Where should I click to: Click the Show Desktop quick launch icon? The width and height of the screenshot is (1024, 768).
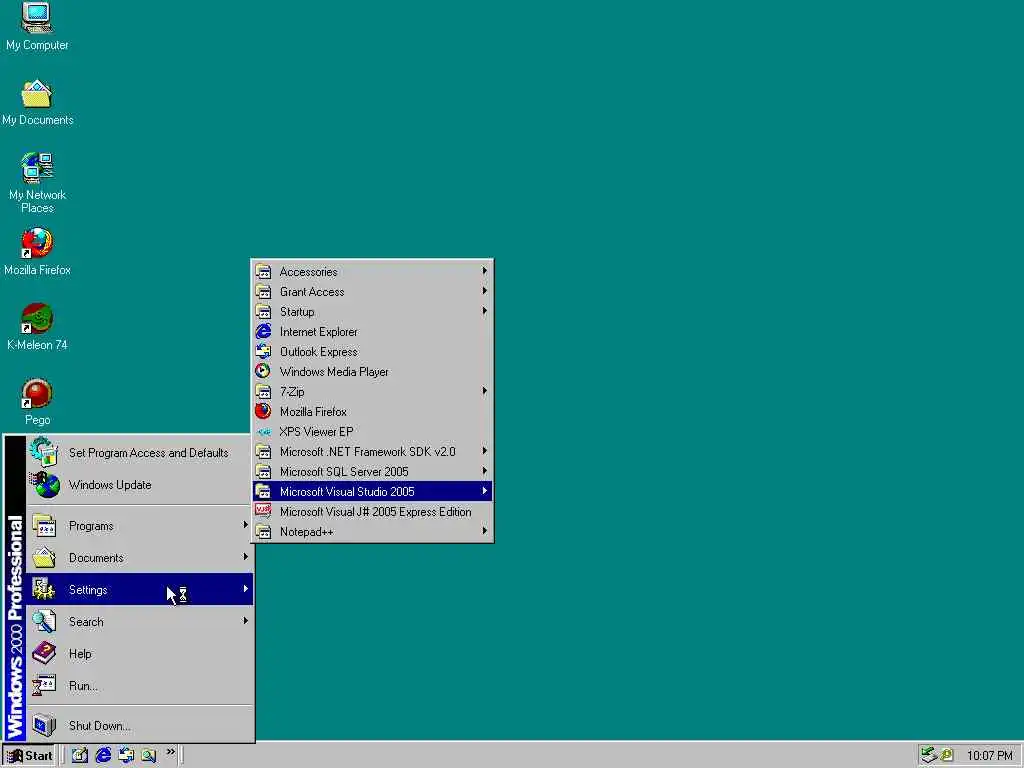(x=80, y=755)
